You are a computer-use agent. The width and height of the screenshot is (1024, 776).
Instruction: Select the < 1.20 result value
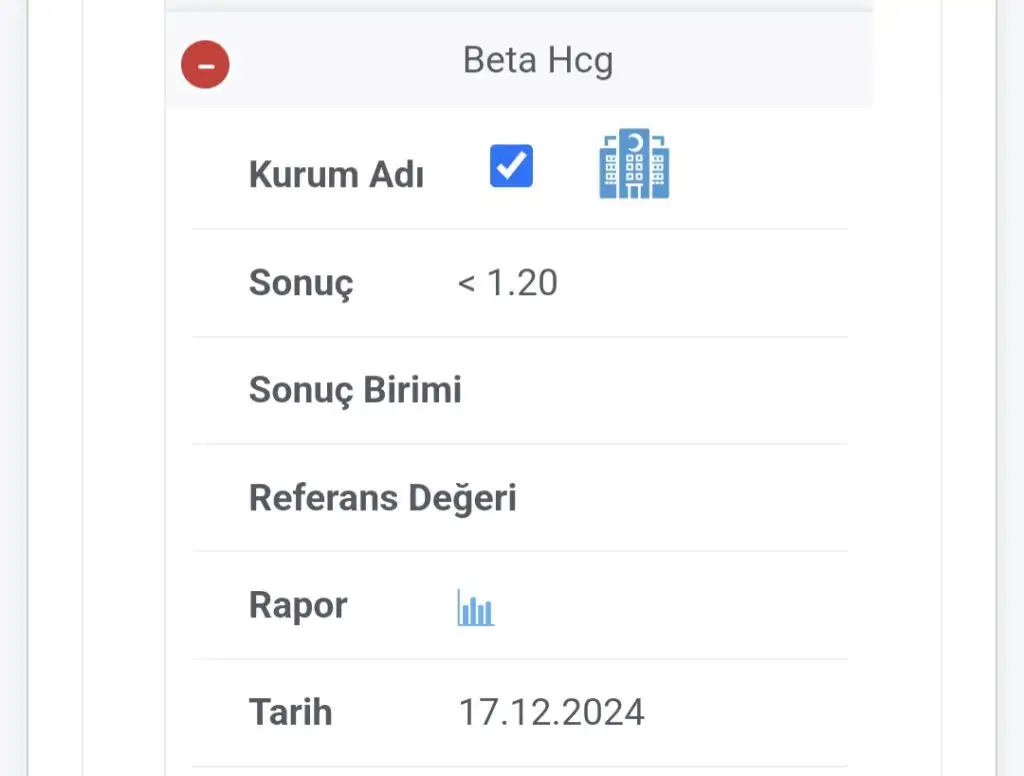[x=507, y=284]
